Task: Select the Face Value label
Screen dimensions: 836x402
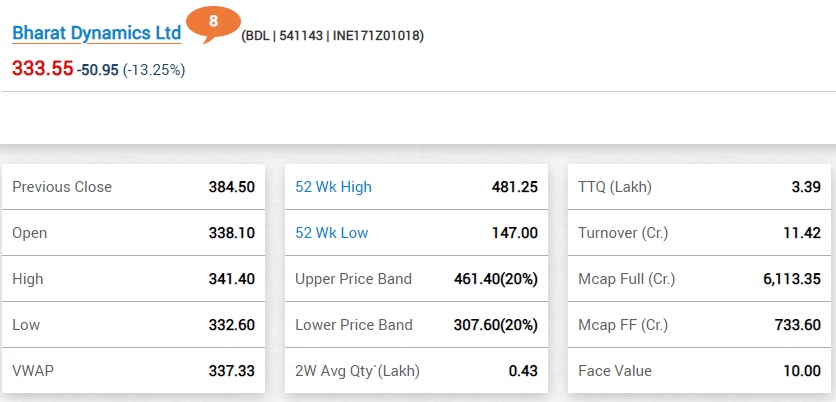Action: (615, 371)
